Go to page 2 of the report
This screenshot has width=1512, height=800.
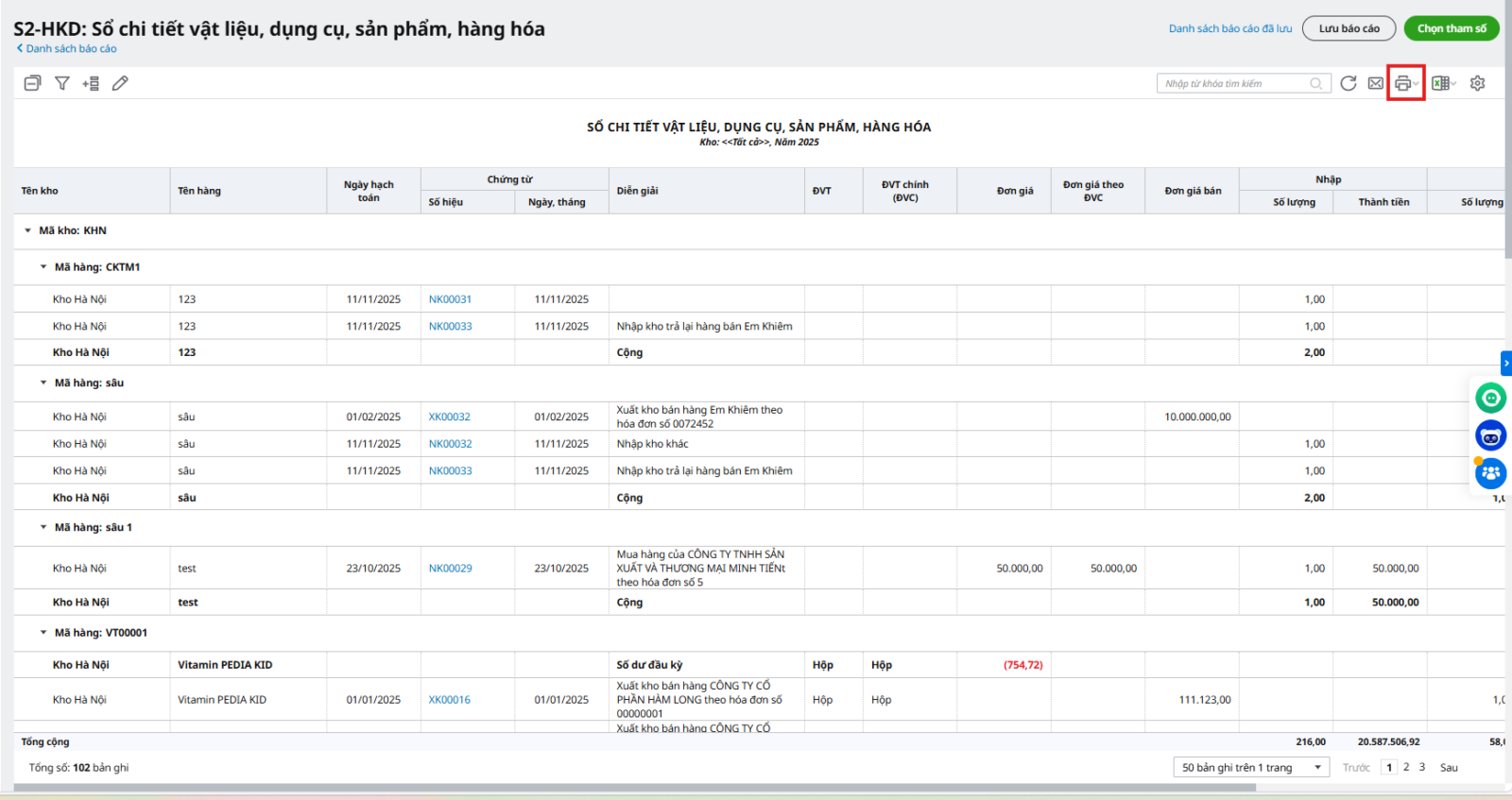tap(1406, 767)
